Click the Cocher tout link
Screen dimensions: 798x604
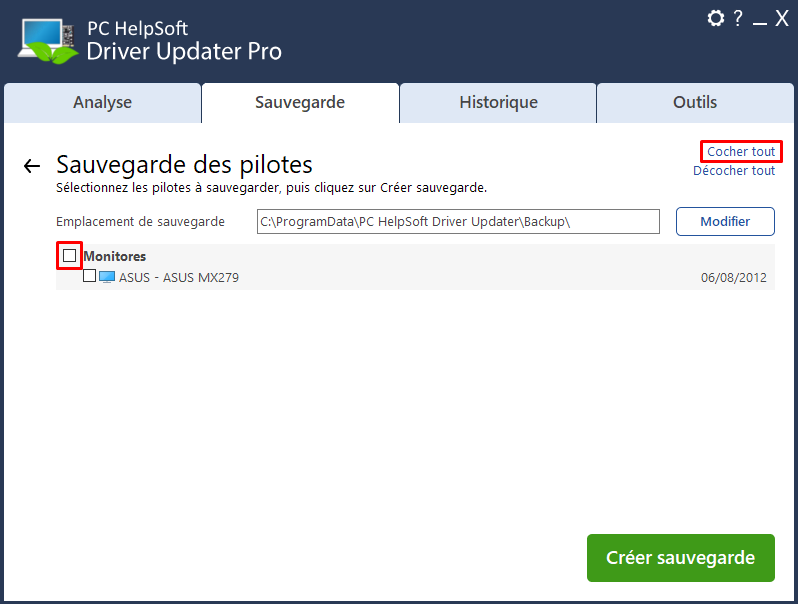coord(740,152)
